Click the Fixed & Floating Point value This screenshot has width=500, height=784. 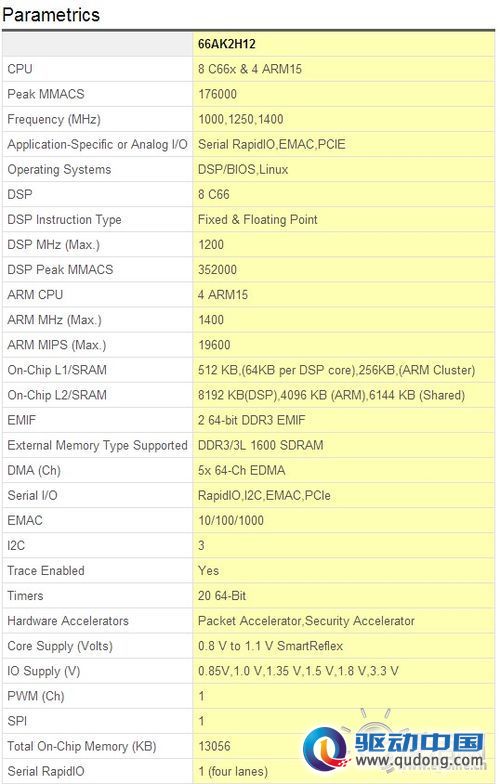click(x=258, y=220)
